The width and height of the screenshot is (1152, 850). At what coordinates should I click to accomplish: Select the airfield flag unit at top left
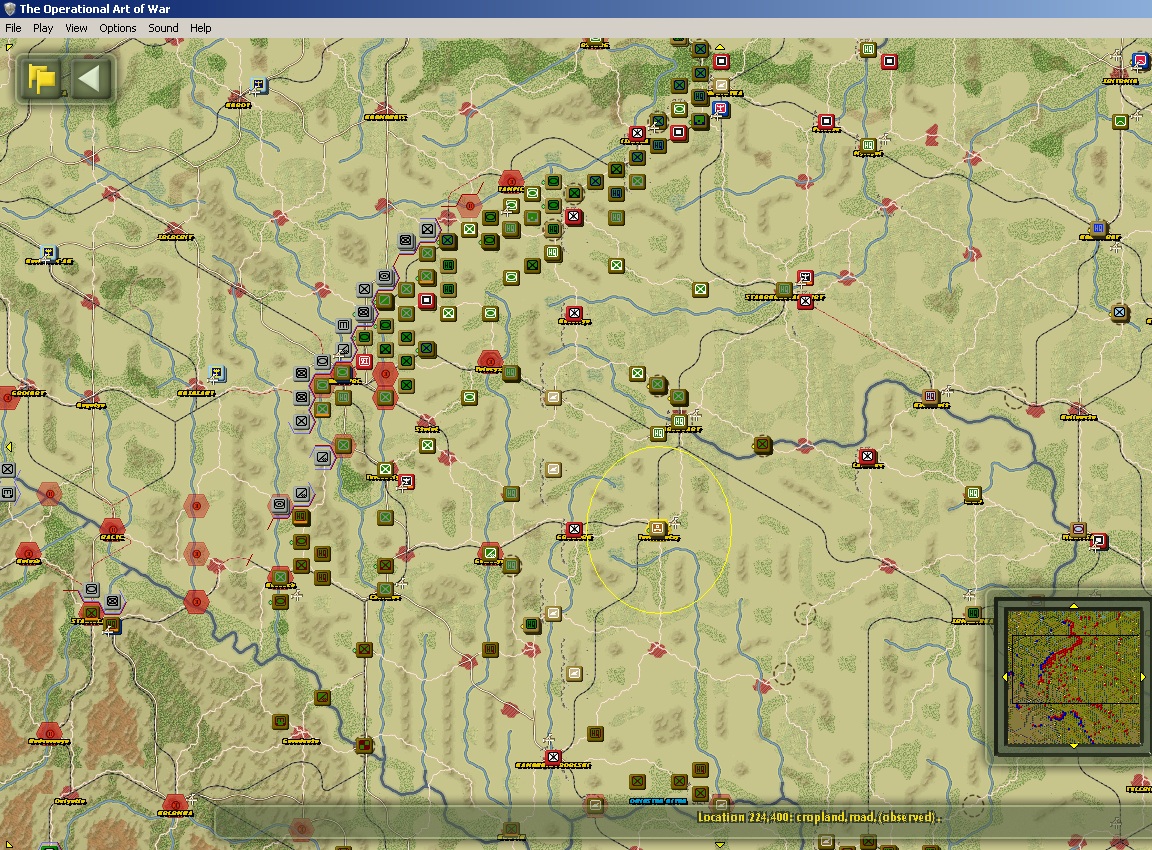(x=258, y=85)
